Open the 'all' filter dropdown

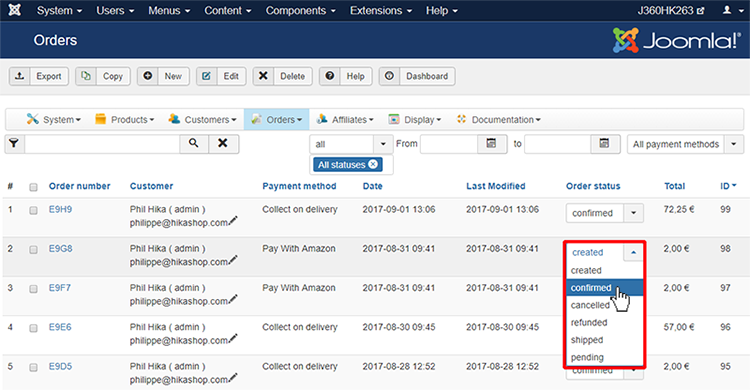(351, 144)
